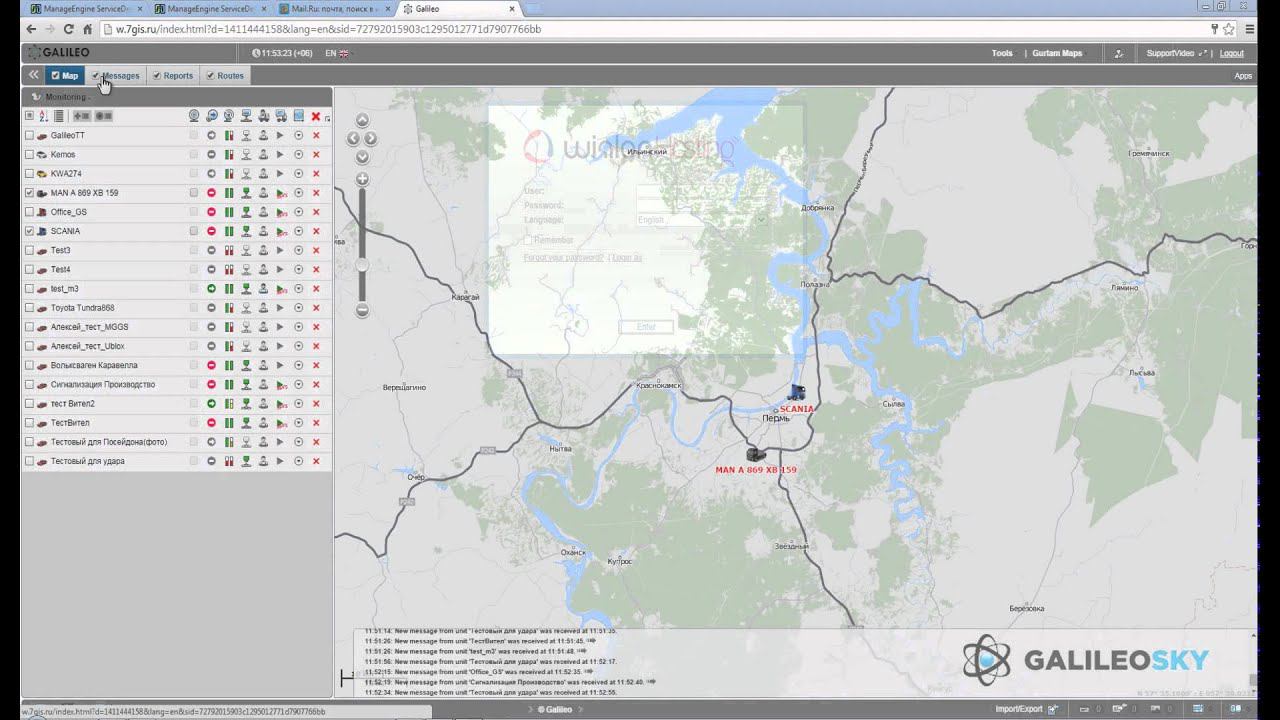
Task: Uncheck the SCANIA unit checkbox
Action: point(29,231)
